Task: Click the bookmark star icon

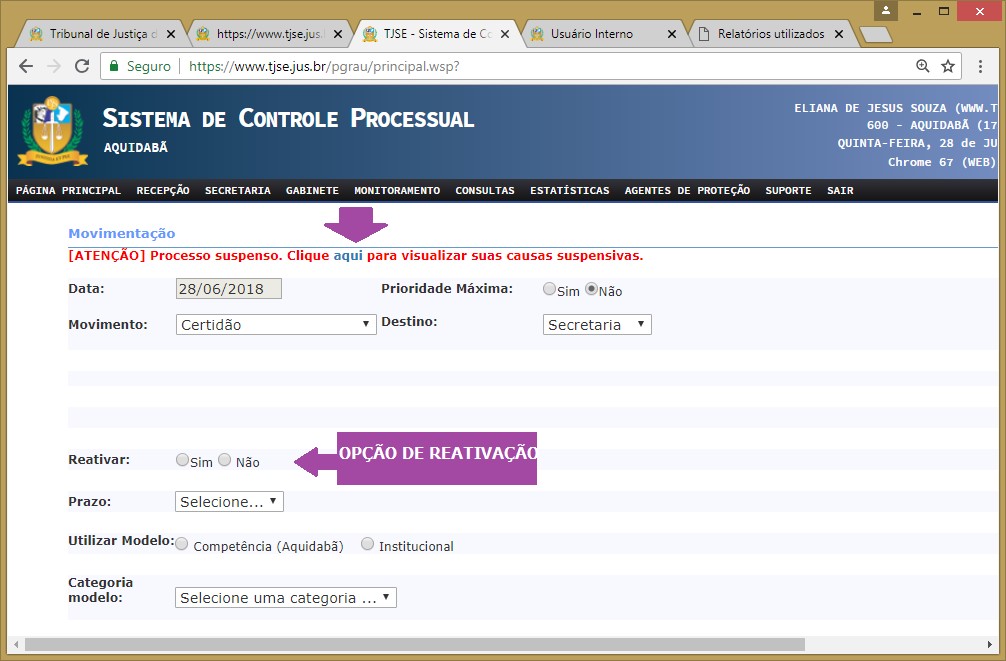Action: [948, 66]
